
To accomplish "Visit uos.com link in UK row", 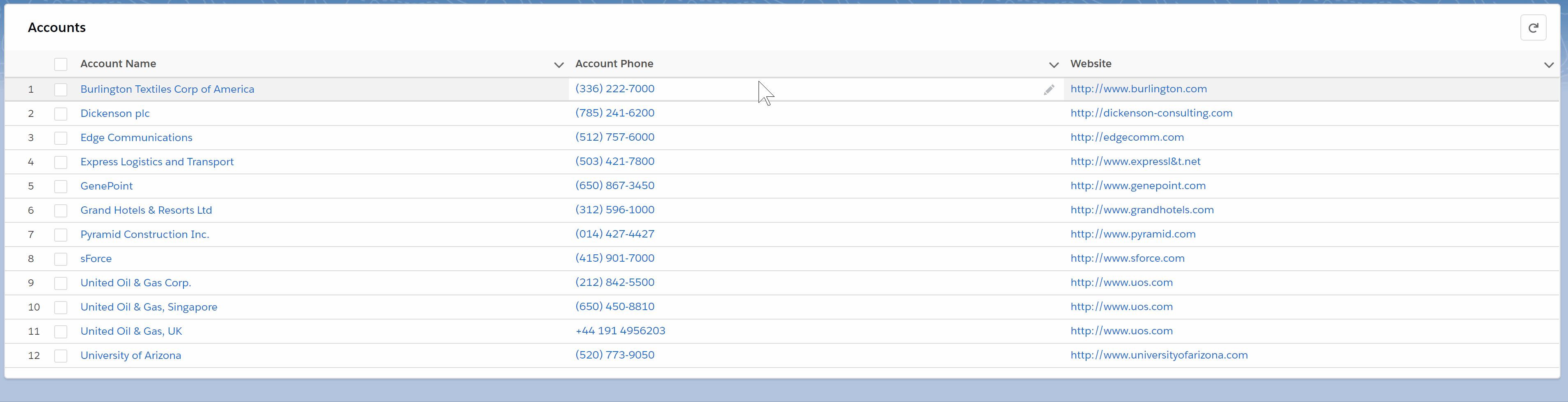I will pyautogui.click(x=1121, y=331).
